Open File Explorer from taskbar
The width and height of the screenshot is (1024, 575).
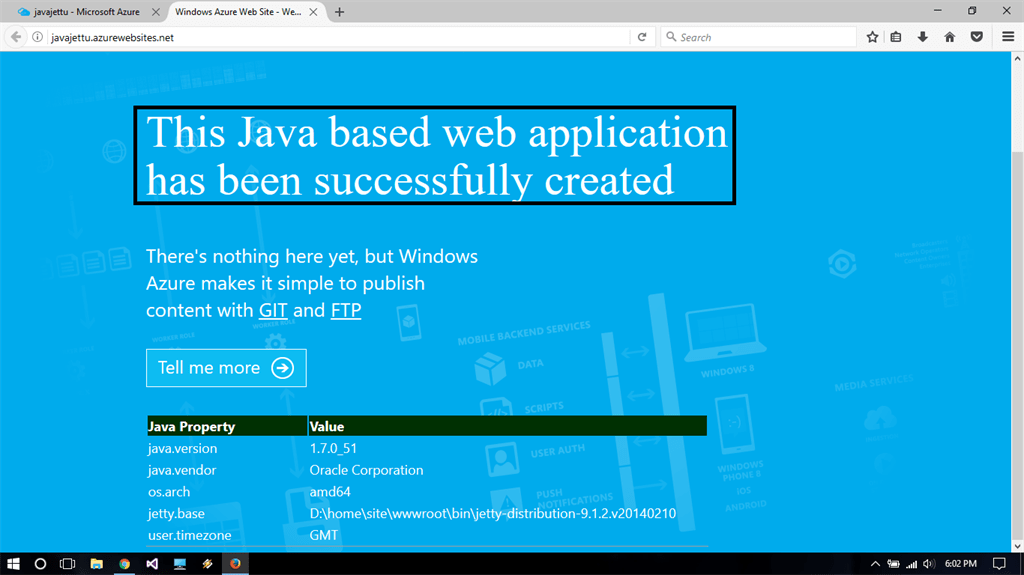pos(97,563)
